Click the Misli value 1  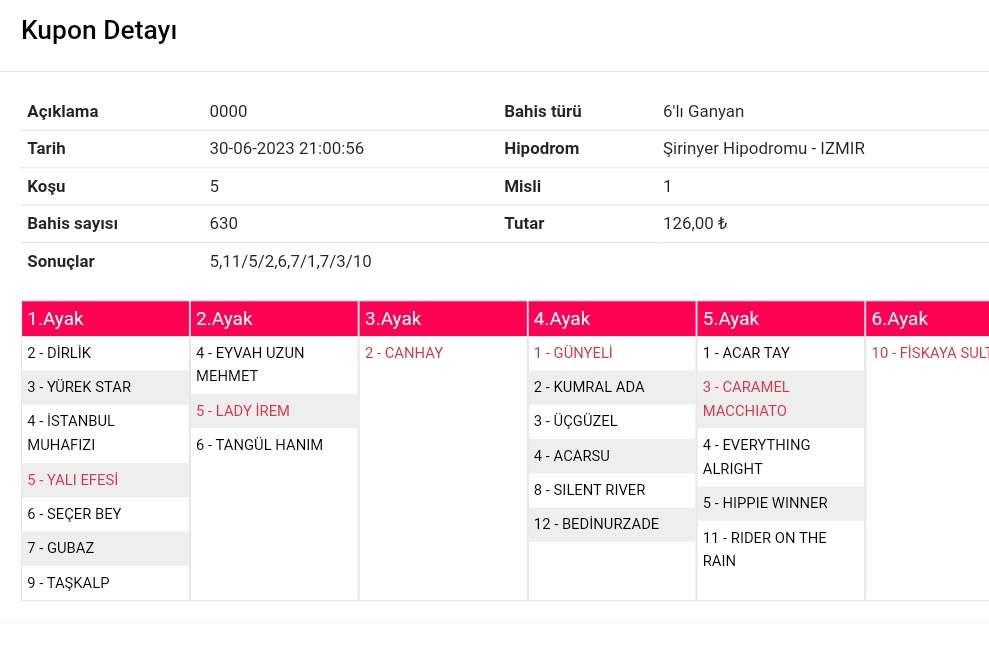[667, 187]
